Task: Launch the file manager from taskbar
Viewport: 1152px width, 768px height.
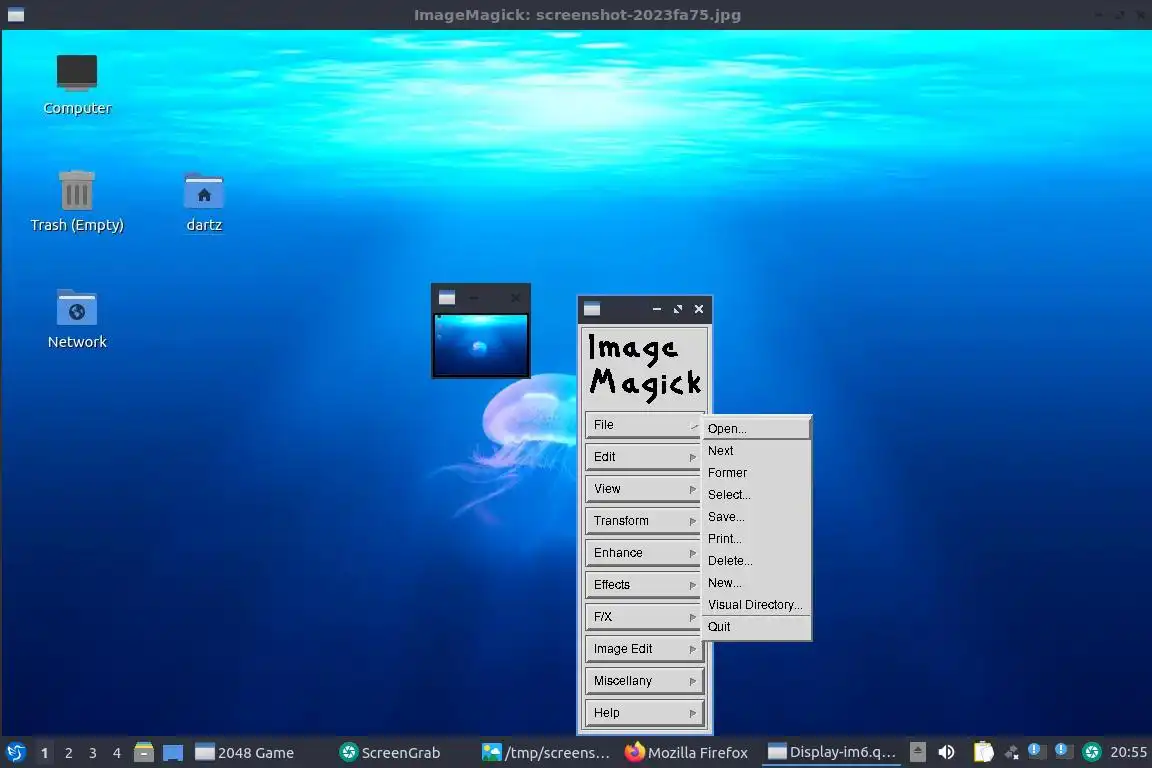Action: (x=144, y=753)
